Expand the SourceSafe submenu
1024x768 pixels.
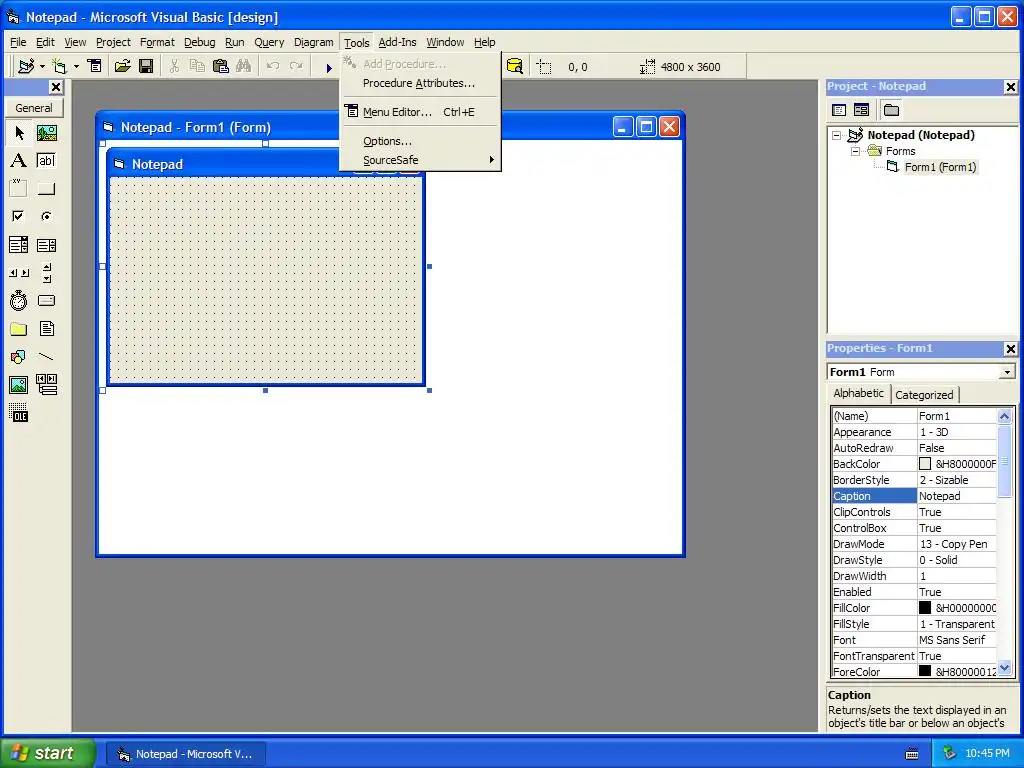click(421, 160)
